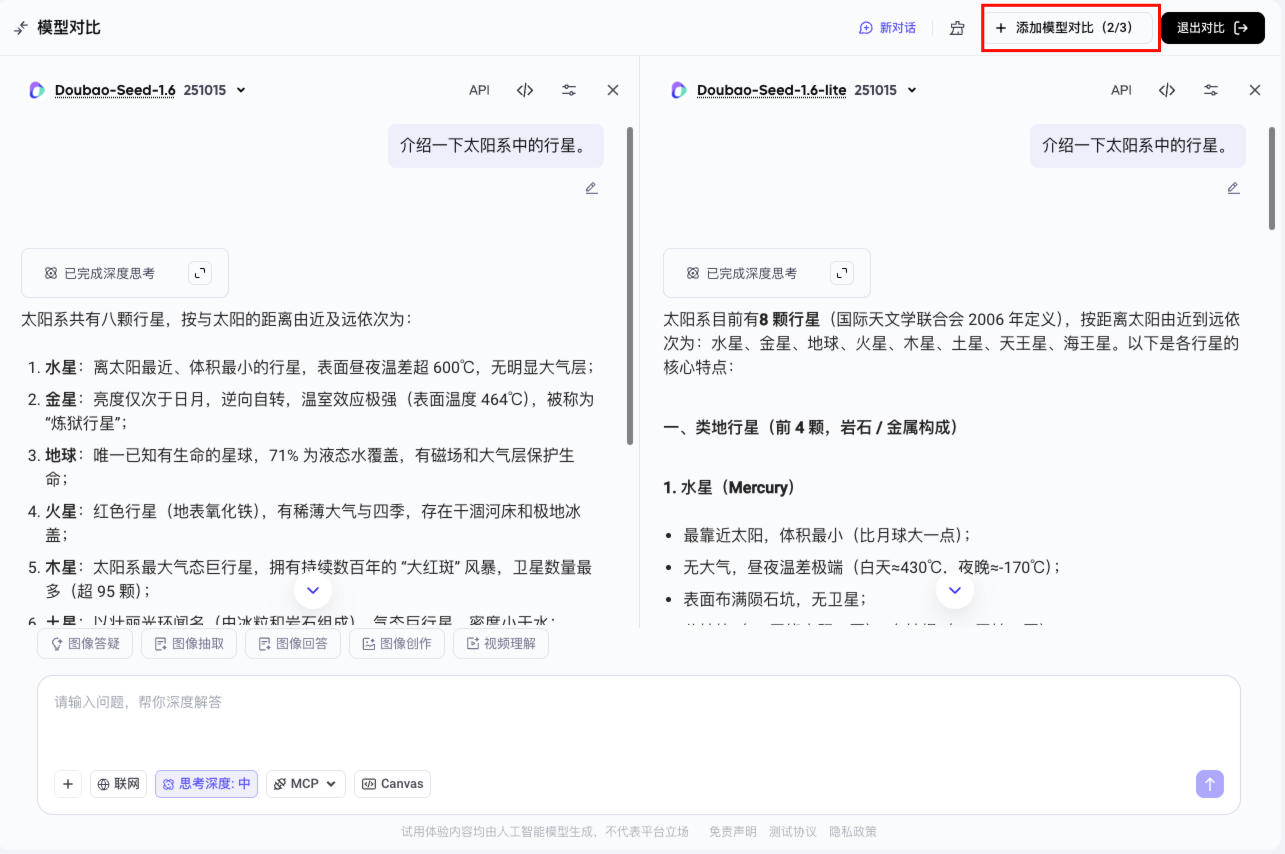Expand deep thinking details in right panel
Screen dimensions: 1285x854
pyautogui.click(x=842, y=273)
